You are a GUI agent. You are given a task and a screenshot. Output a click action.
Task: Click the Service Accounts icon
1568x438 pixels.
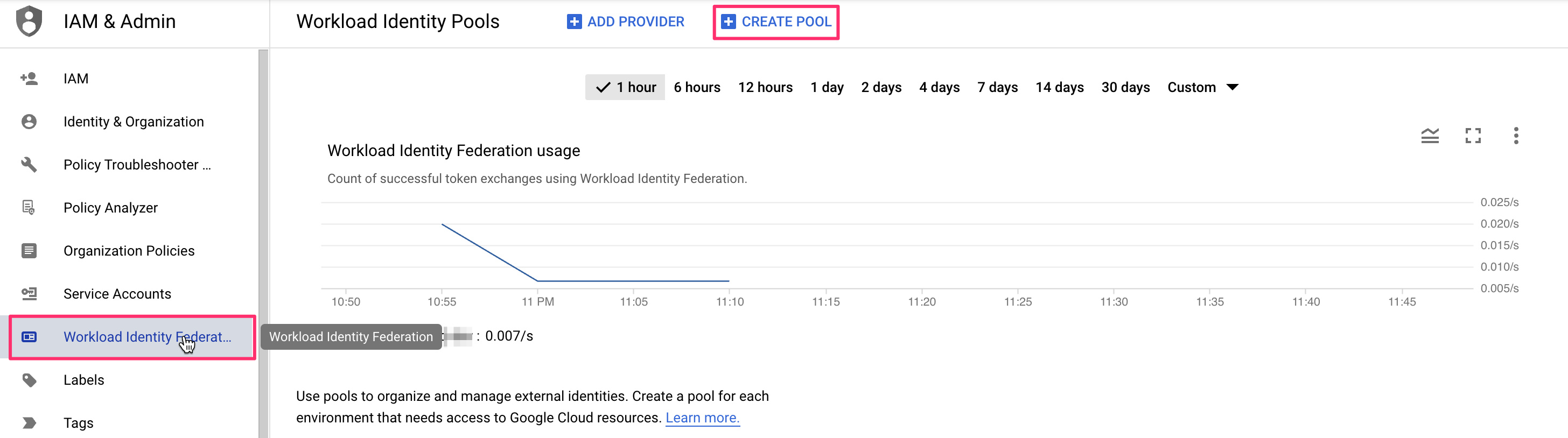coord(29,294)
